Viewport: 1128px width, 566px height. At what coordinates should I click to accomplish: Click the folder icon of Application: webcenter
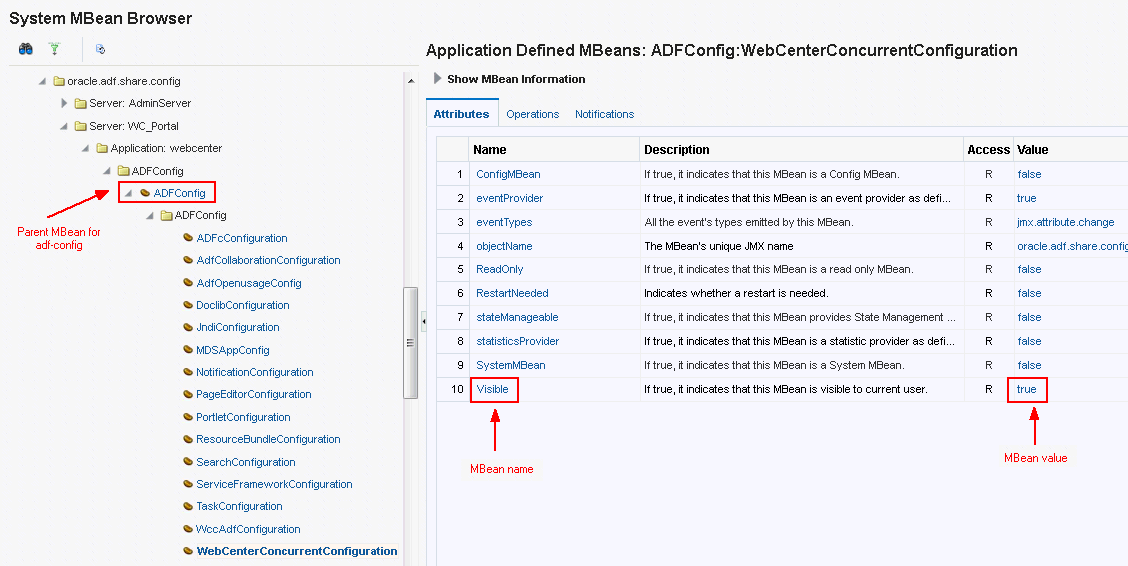102,148
